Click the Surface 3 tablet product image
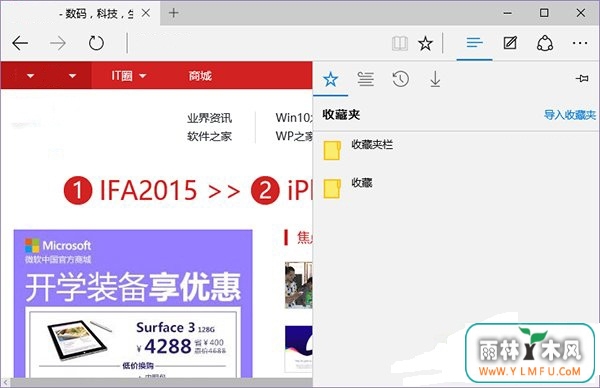Screen dimensions: 600x388 coord(81,340)
